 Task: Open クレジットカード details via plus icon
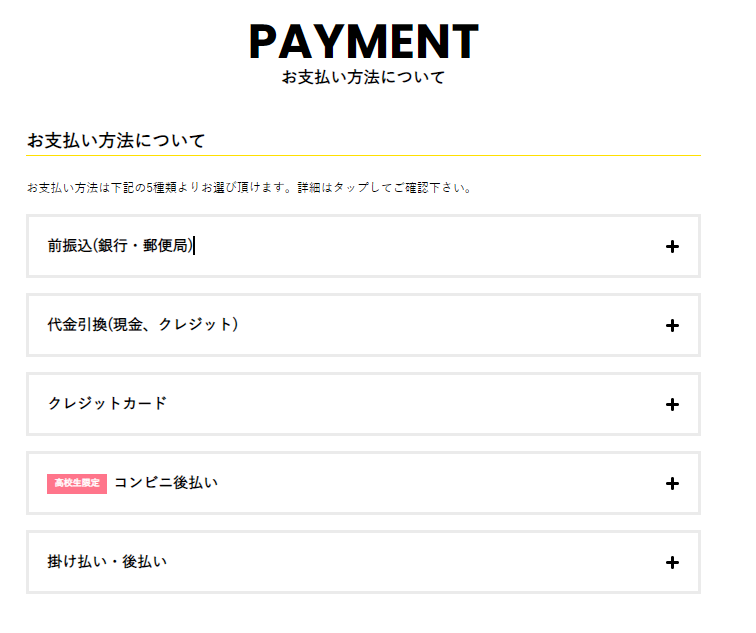click(x=672, y=404)
